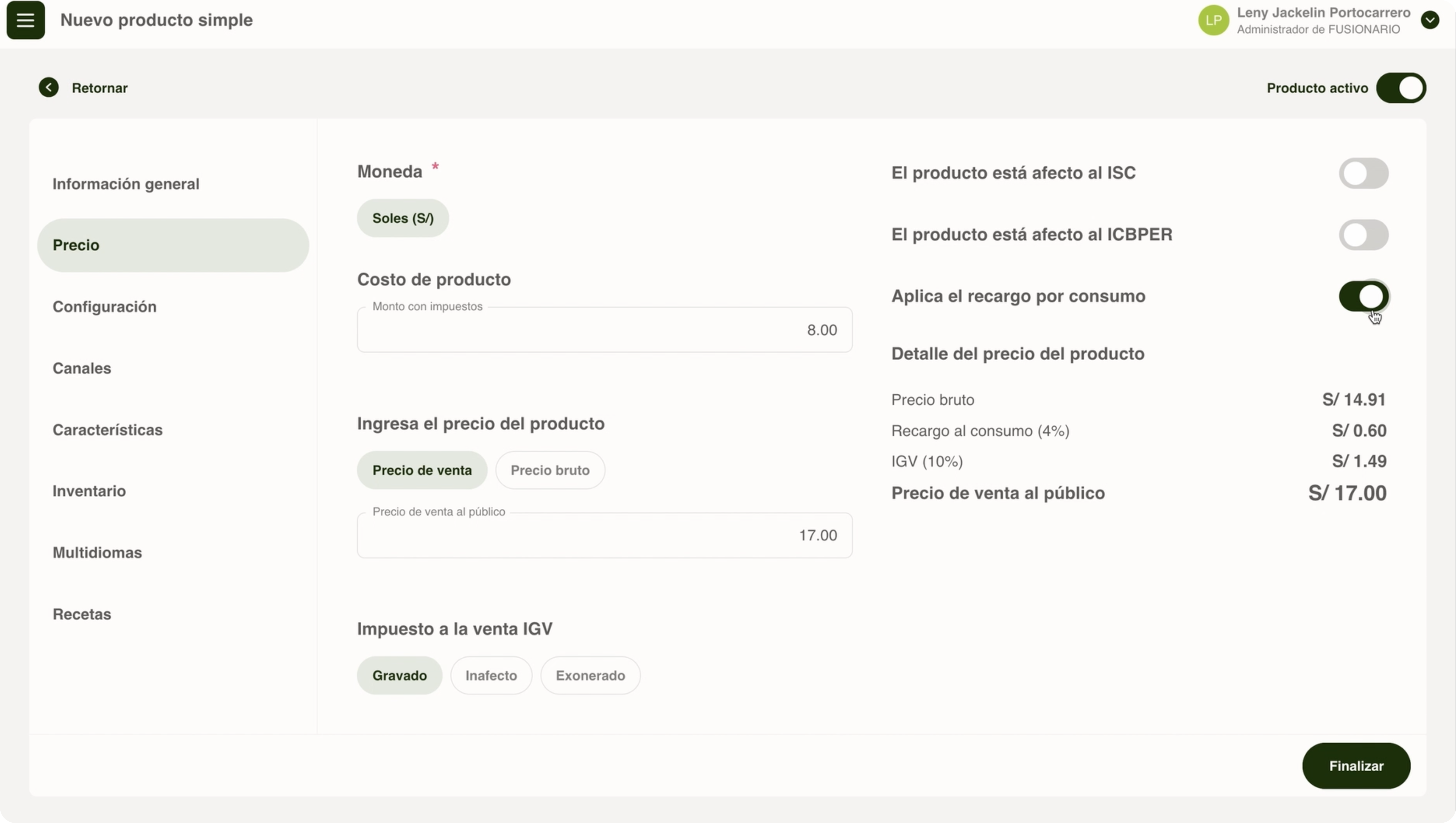Open the Inventario section
Viewport: 1456px width, 823px height.
coord(89,491)
